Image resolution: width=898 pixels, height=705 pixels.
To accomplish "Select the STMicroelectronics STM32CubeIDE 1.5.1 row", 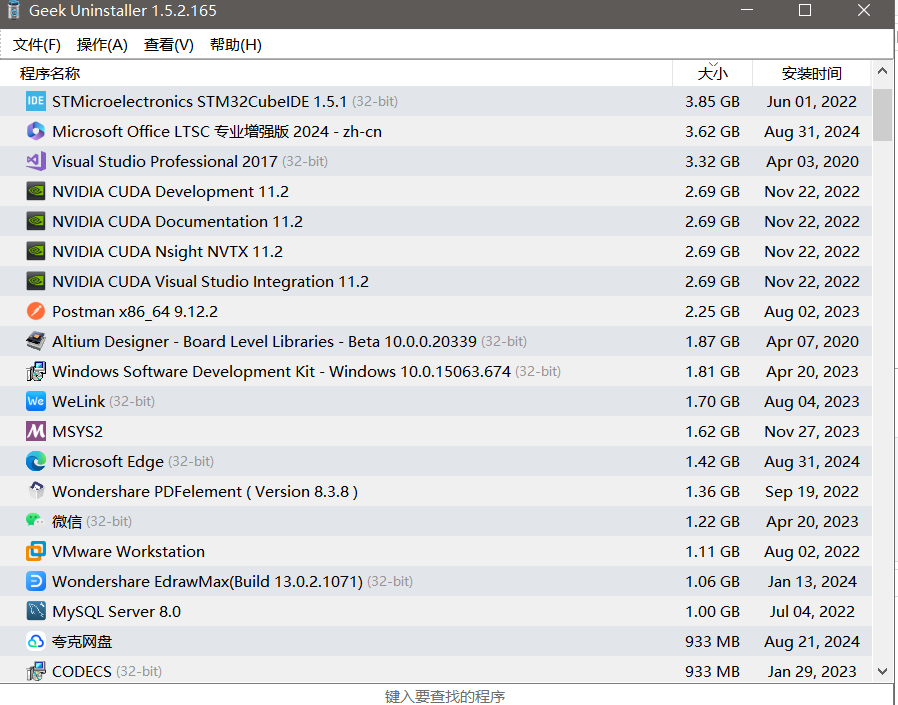I will point(436,101).
